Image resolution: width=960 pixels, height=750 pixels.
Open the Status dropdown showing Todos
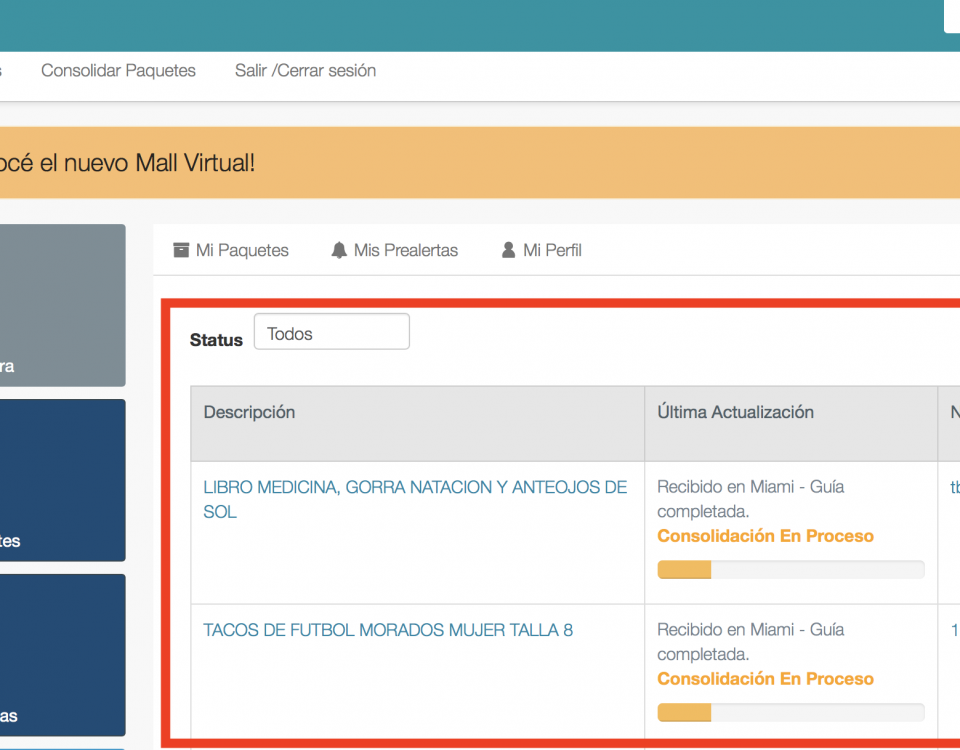click(x=332, y=332)
